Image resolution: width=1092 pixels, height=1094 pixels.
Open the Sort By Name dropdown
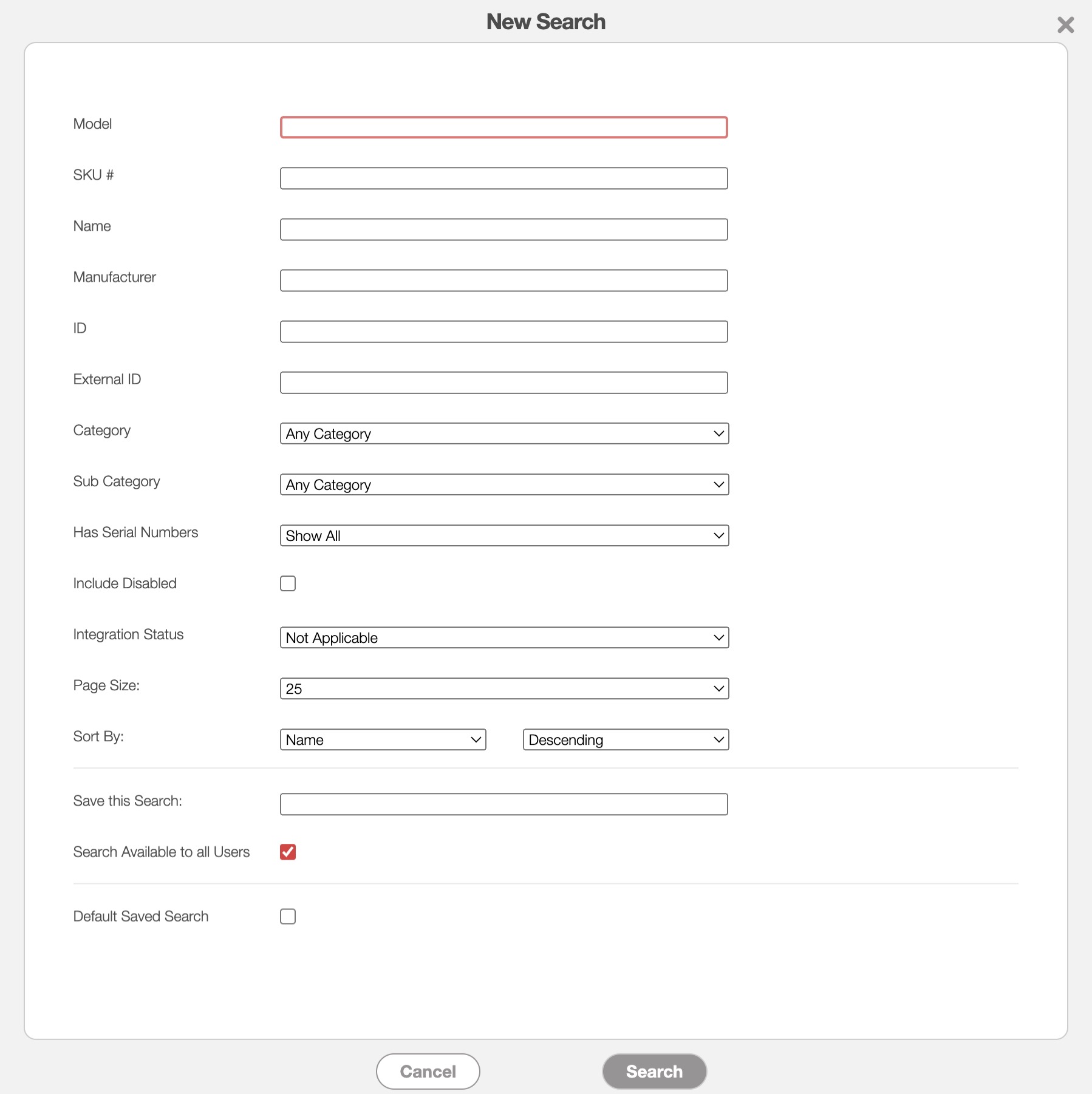pyautogui.click(x=383, y=739)
